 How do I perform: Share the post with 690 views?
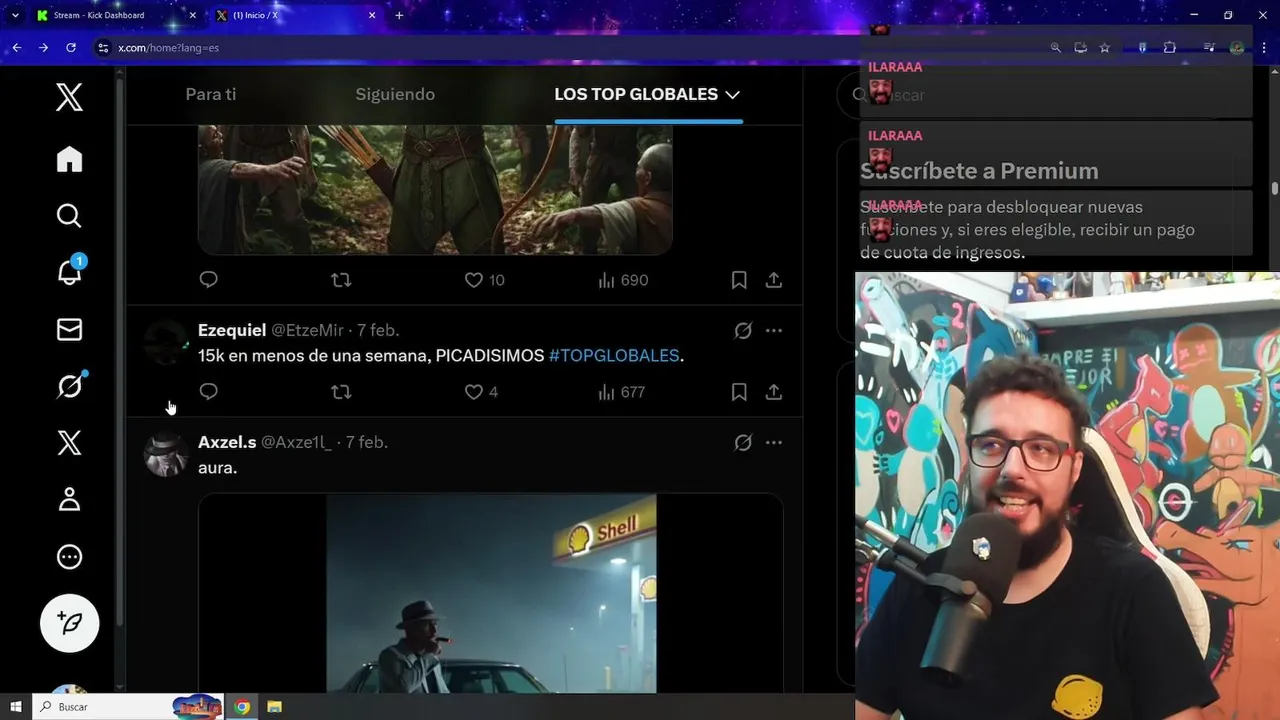[x=774, y=280]
